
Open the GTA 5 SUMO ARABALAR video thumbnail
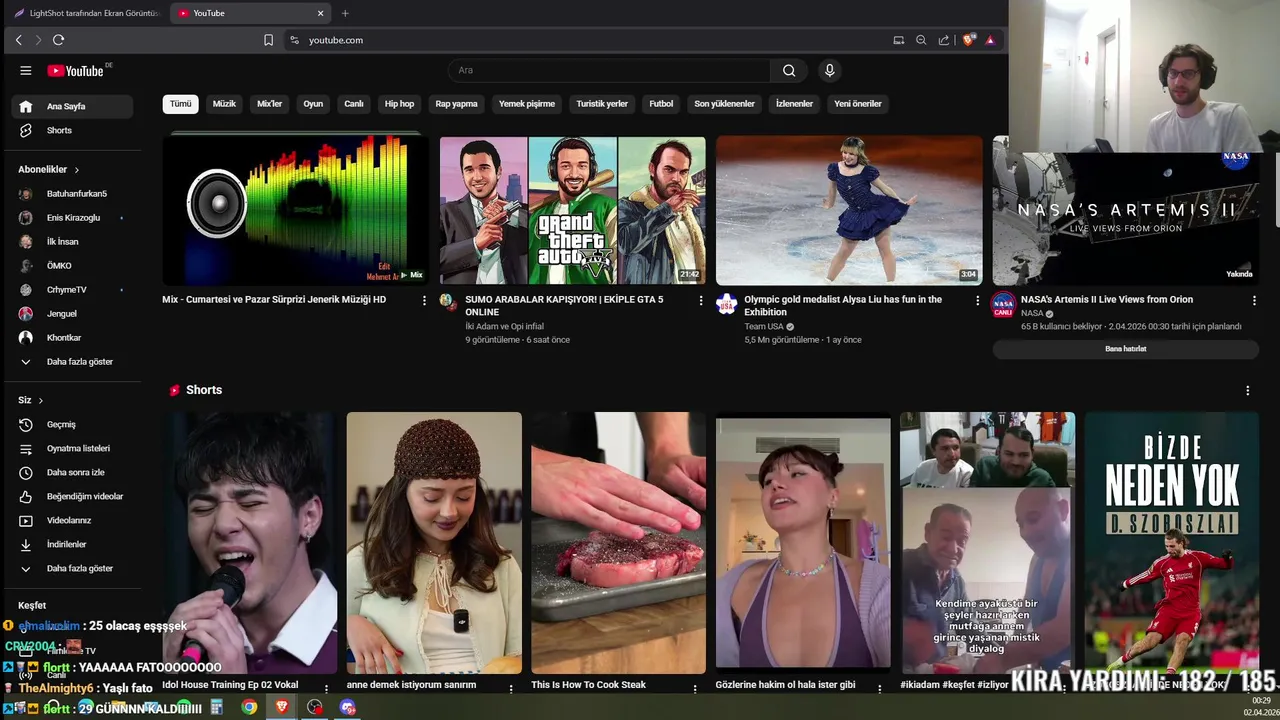573,211
